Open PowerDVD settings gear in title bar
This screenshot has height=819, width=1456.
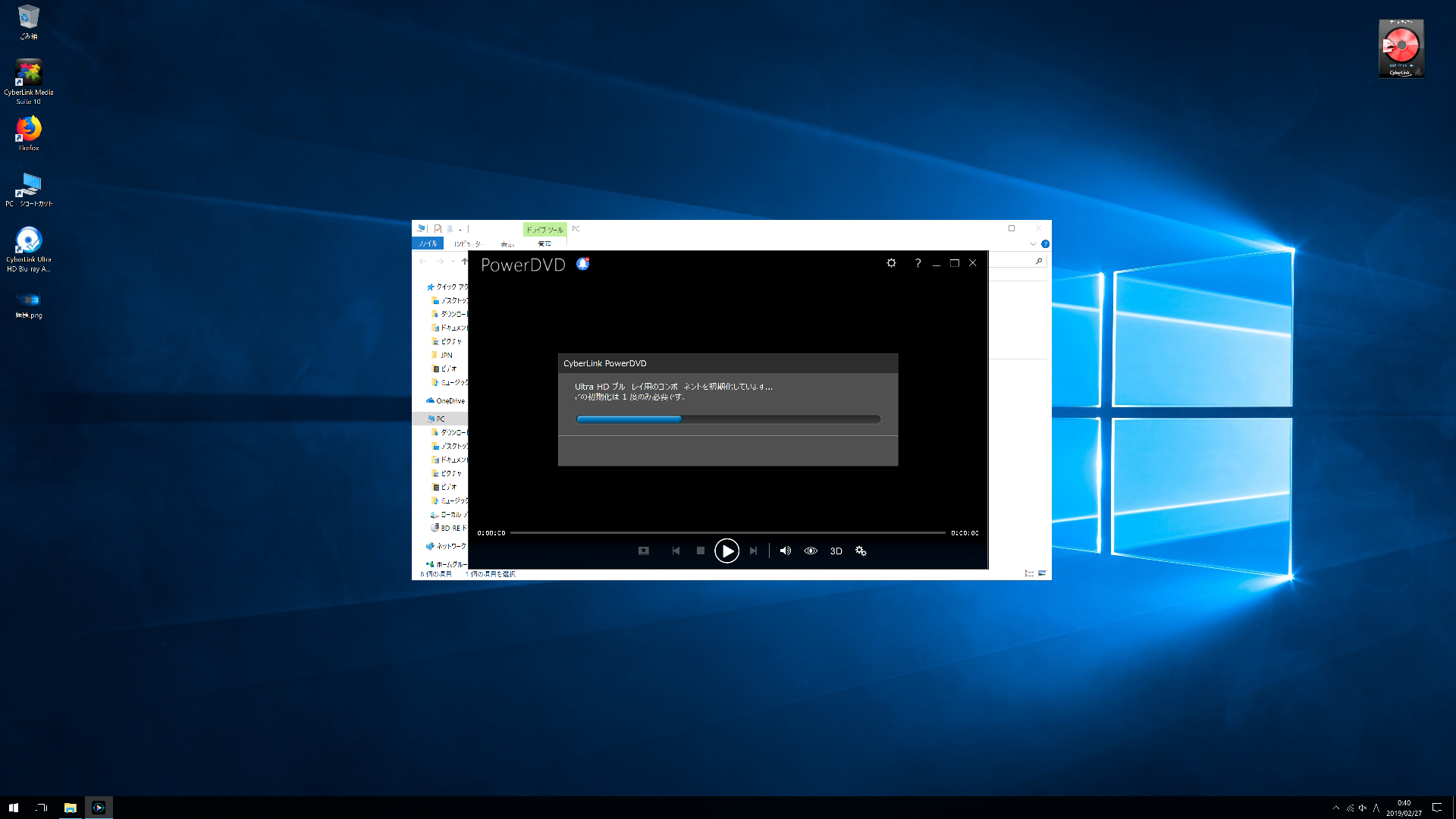891,263
